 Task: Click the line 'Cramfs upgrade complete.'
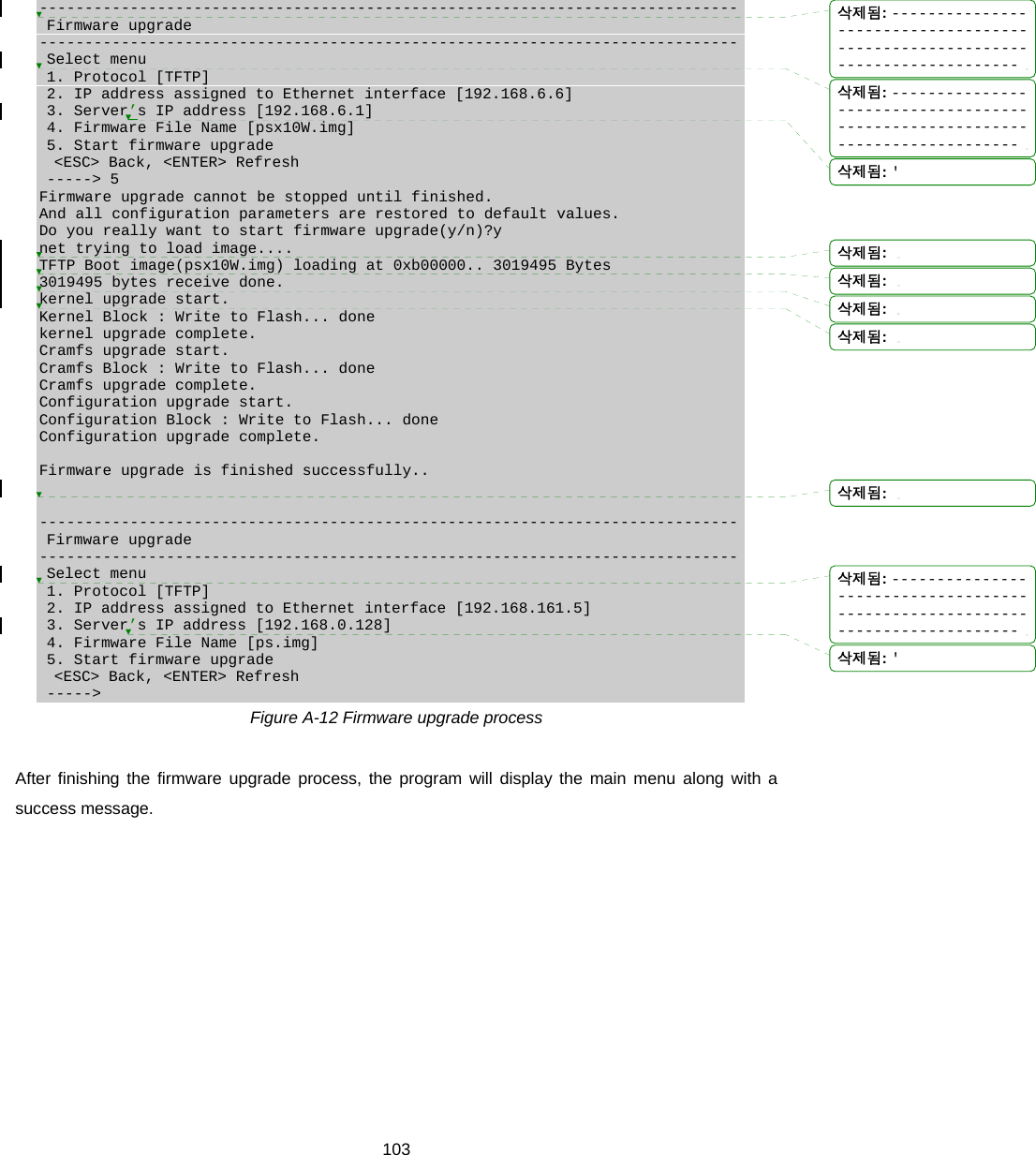147,385
